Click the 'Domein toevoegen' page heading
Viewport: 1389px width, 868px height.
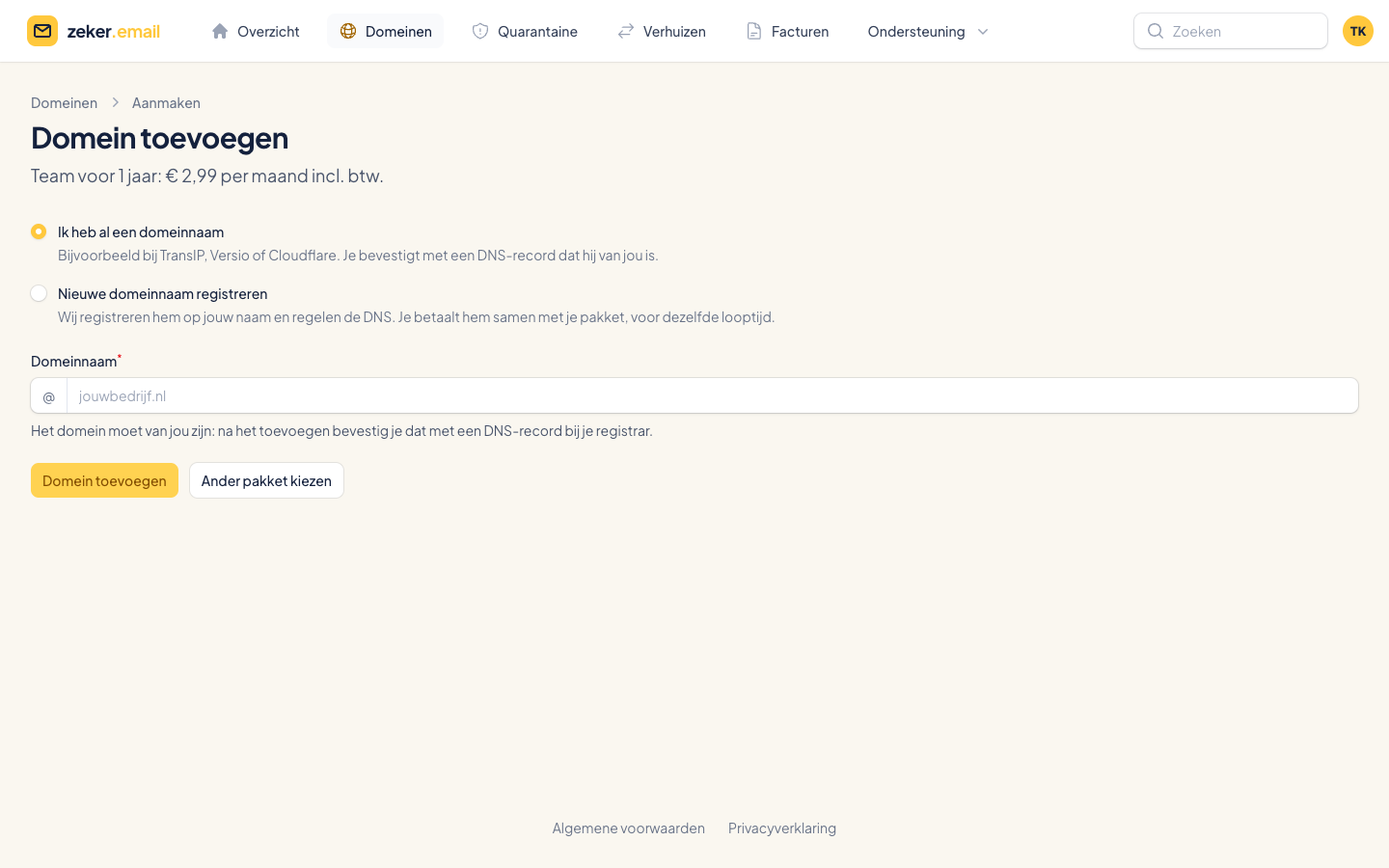pos(160,137)
